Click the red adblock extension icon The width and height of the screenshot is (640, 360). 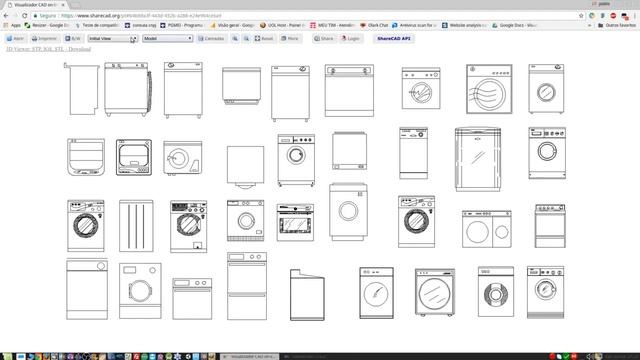pyautogui.click(x=613, y=16)
